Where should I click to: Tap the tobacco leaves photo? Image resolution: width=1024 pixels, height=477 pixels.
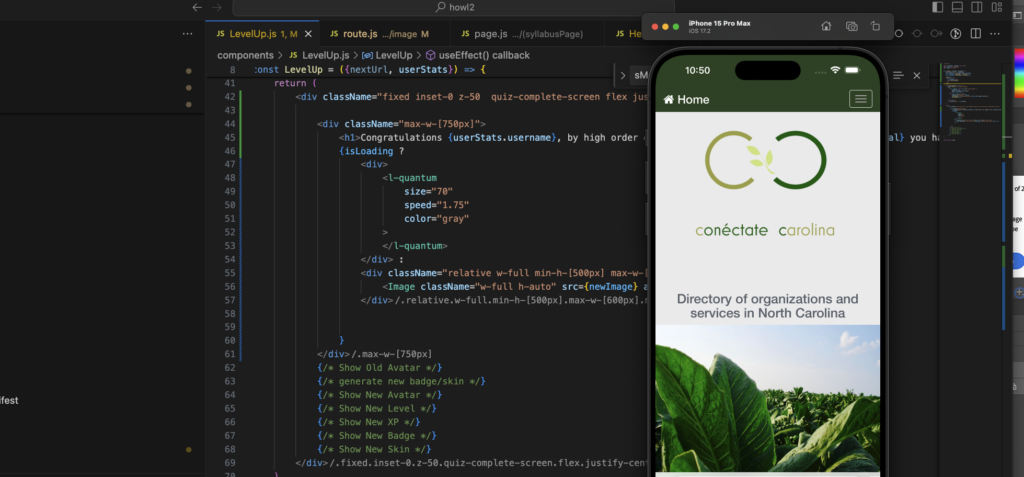pos(767,399)
